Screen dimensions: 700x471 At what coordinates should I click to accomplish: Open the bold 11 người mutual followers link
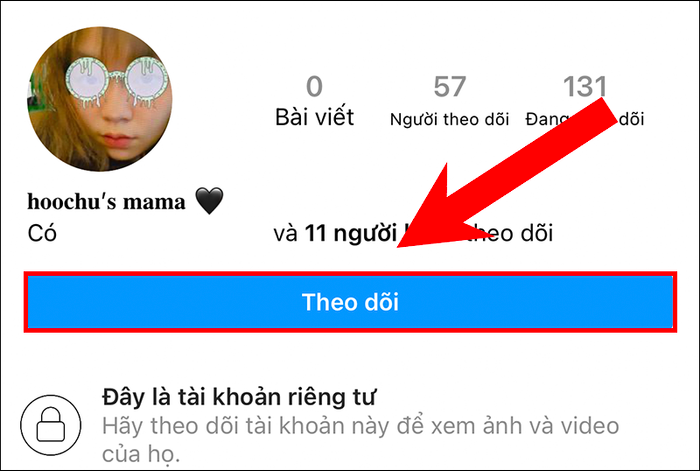click(x=351, y=233)
